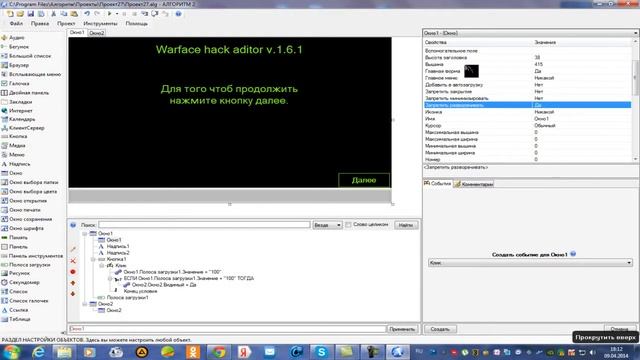
Task: Open the Файл menu
Action: tap(16, 24)
